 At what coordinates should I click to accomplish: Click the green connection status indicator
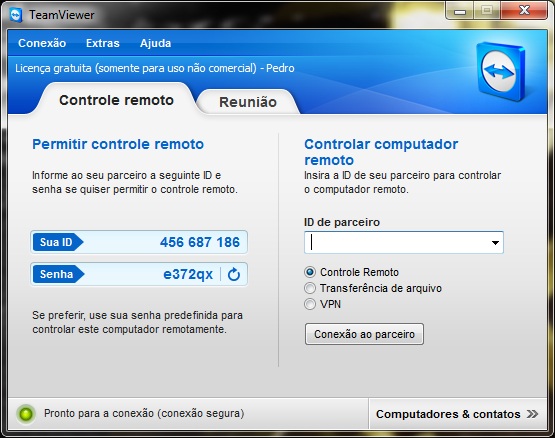coord(26,414)
